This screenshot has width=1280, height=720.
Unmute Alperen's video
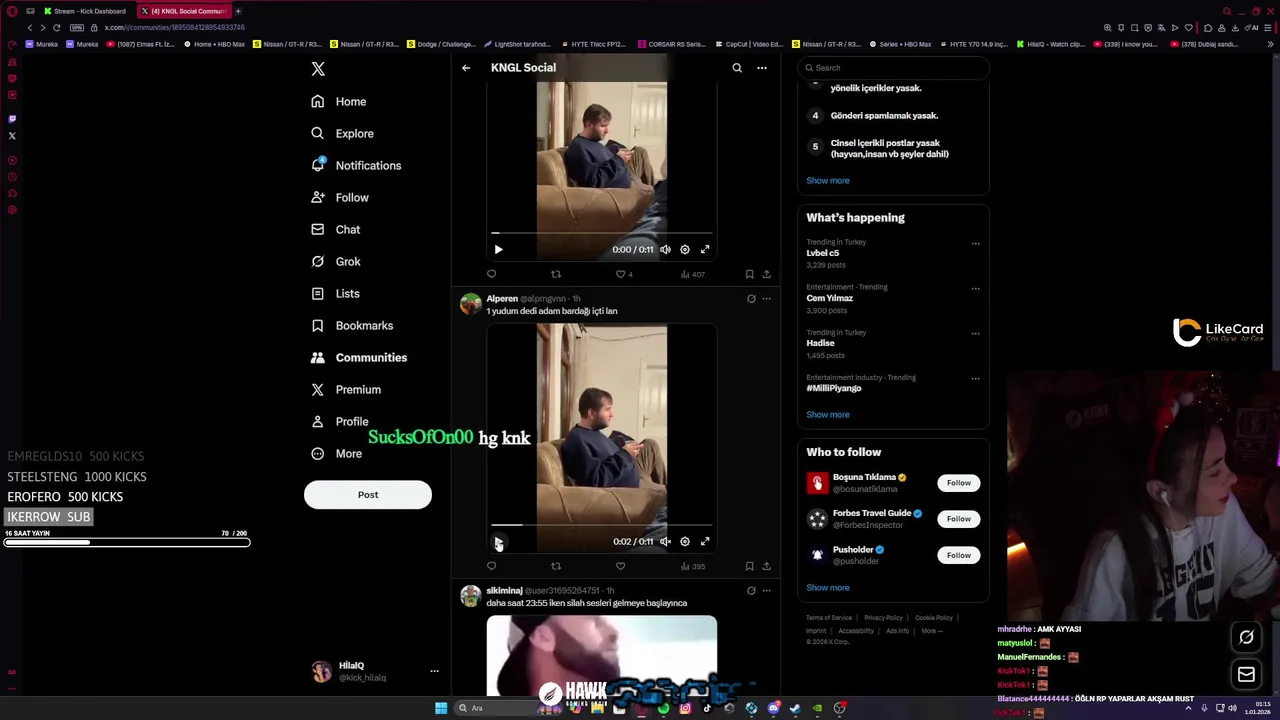665,542
